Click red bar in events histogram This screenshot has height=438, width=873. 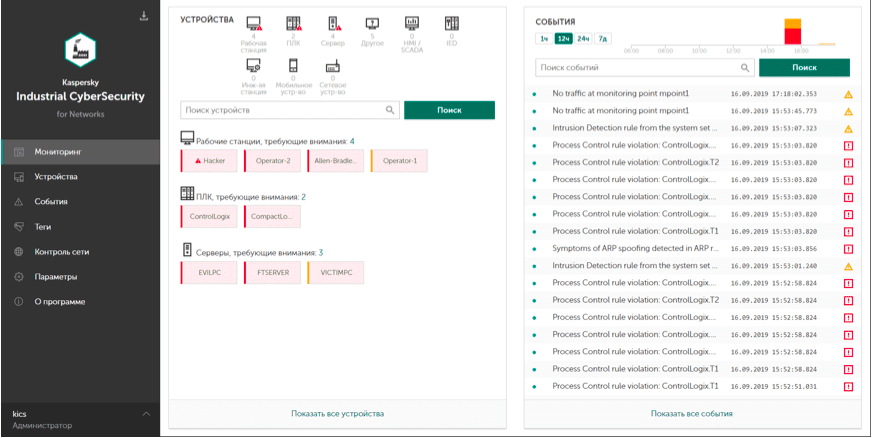coord(793,37)
